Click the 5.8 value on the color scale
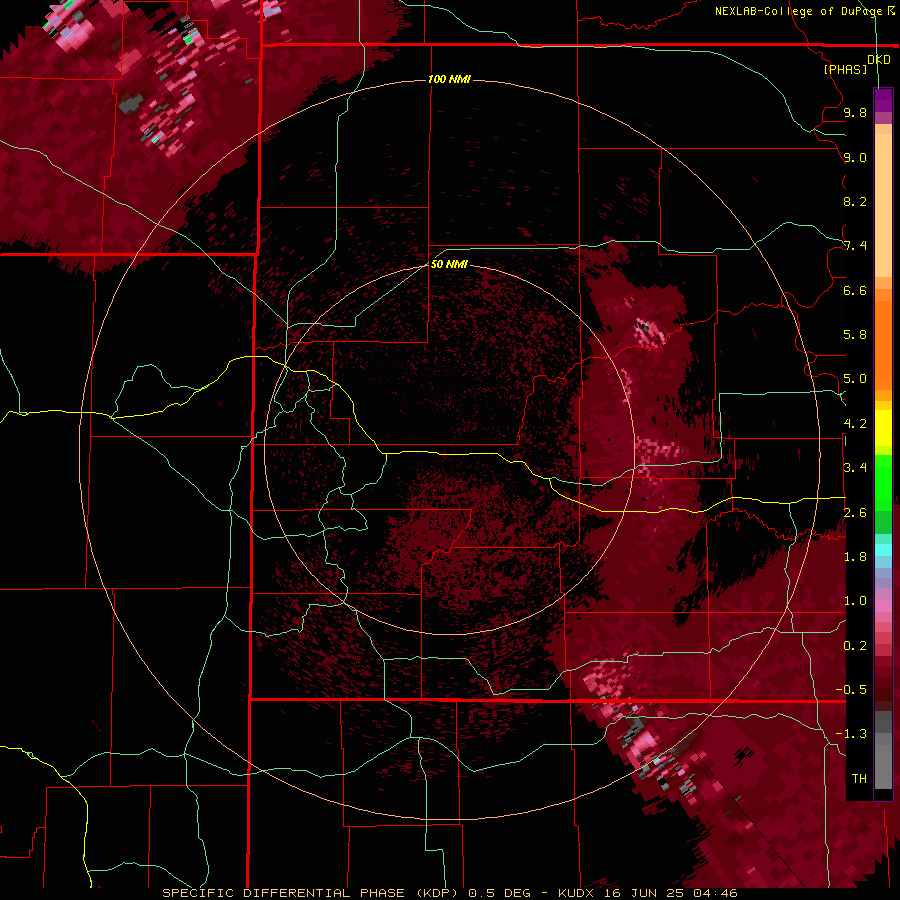900x900 pixels. 855,335
